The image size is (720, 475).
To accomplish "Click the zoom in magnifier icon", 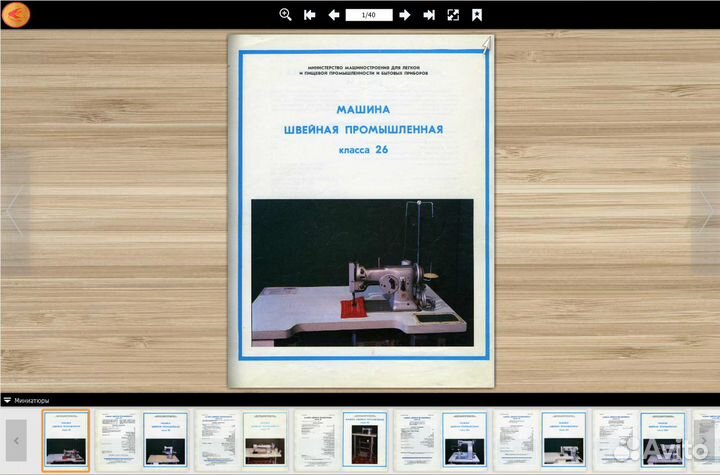I will pyautogui.click(x=285, y=15).
